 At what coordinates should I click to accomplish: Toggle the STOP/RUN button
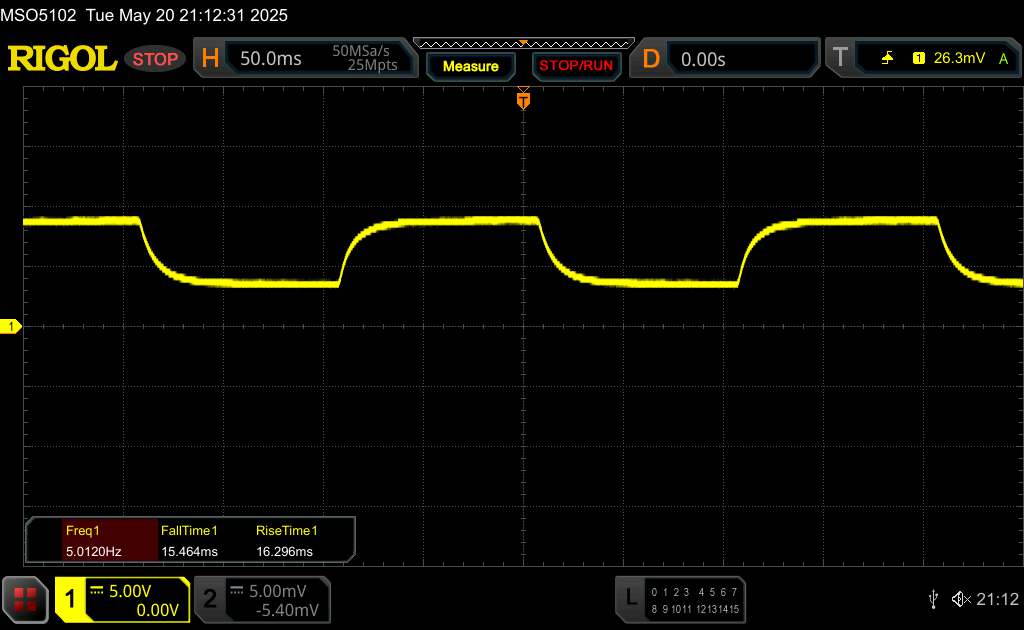tap(576, 66)
